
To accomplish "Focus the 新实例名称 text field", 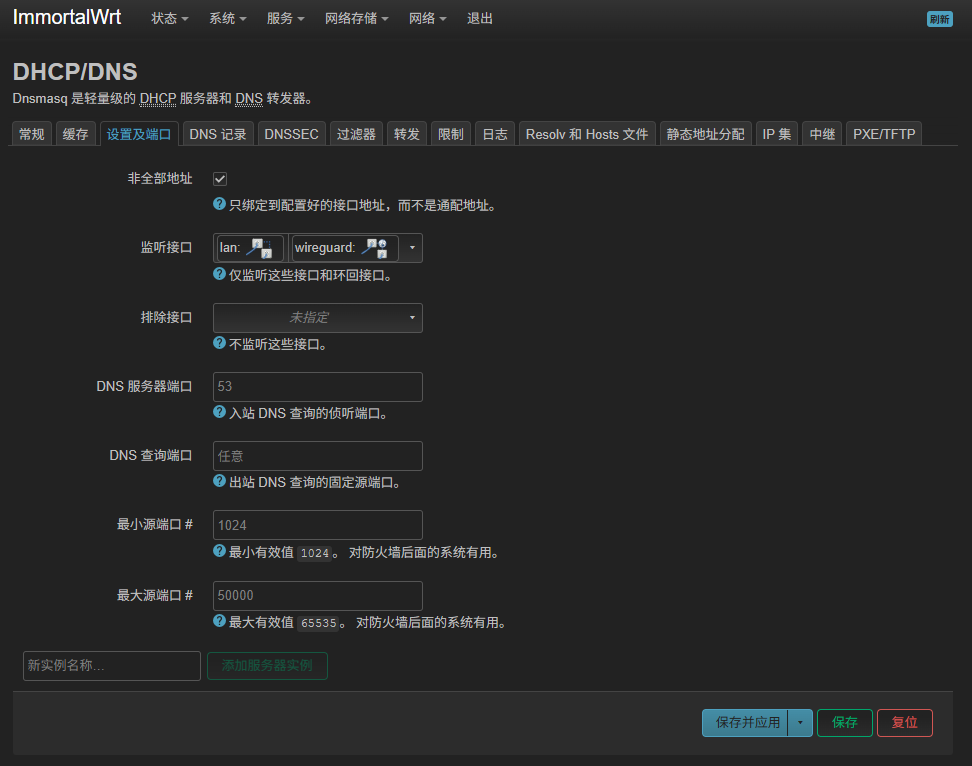I will (112, 665).
